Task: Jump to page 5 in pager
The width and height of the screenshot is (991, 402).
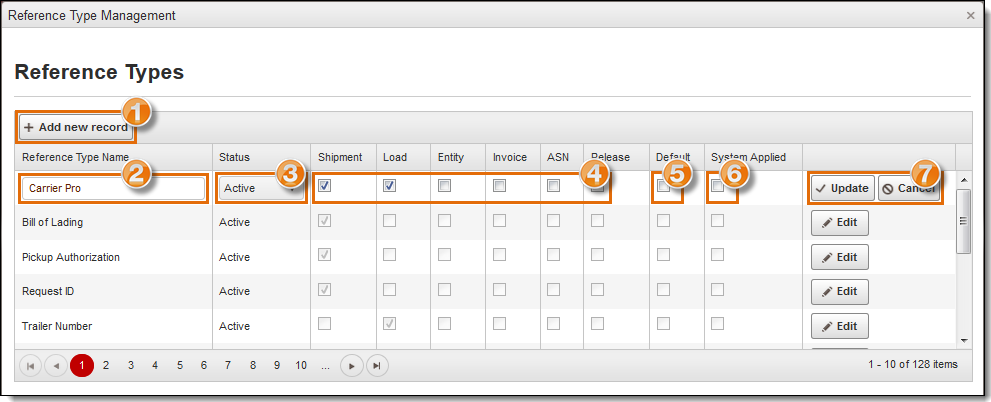Action: (x=180, y=366)
